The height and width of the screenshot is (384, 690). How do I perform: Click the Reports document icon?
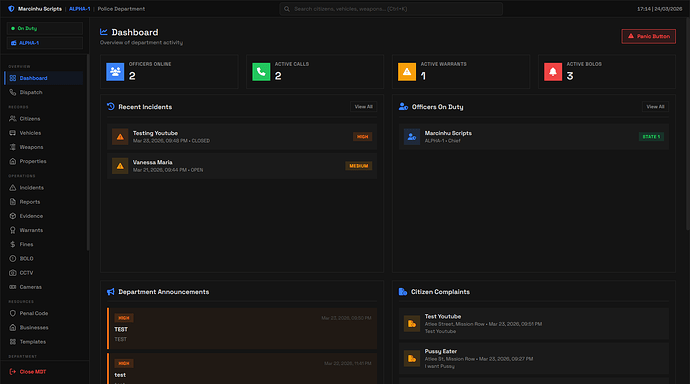13,202
